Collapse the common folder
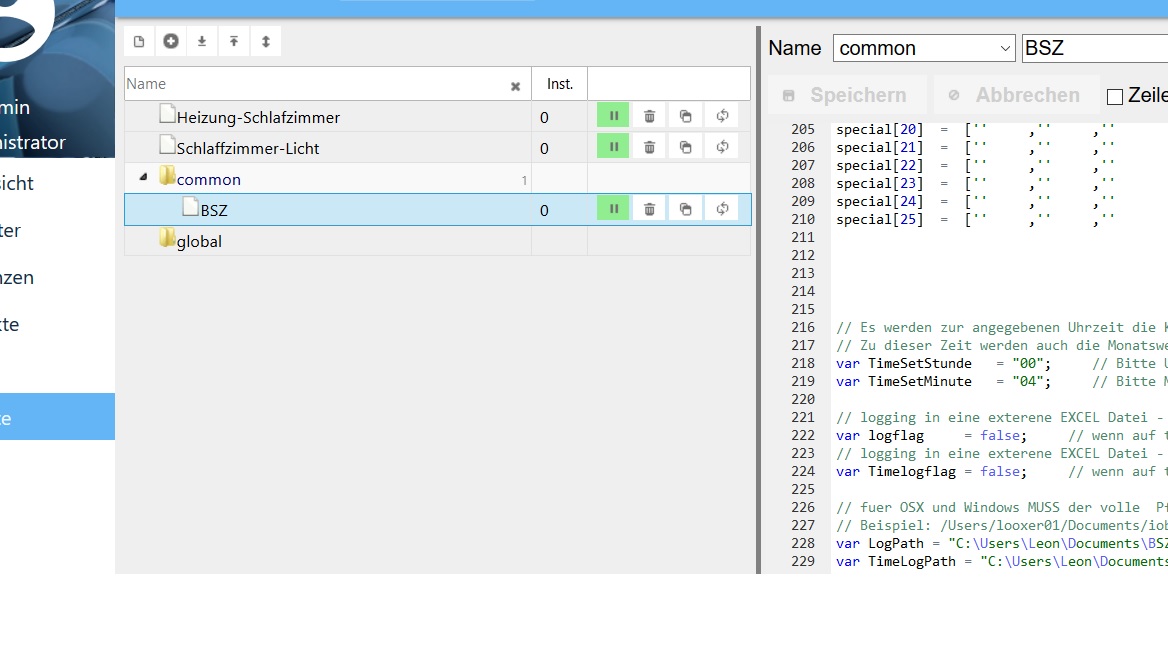The width and height of the screenshot is (1168, 668). (x=143, y=177)
